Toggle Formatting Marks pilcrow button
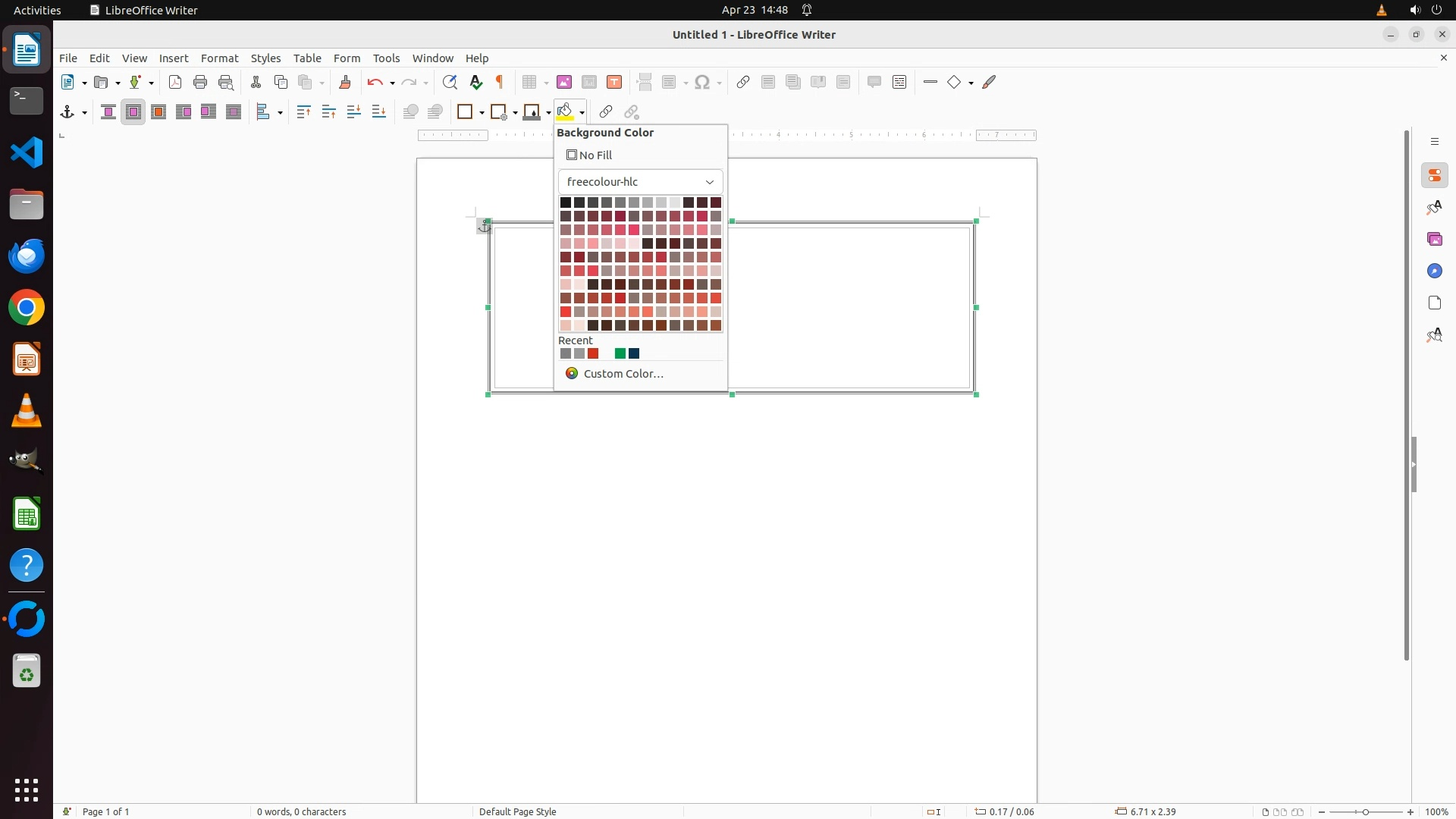Screen dimensions: 1456x819 point(500,83)
